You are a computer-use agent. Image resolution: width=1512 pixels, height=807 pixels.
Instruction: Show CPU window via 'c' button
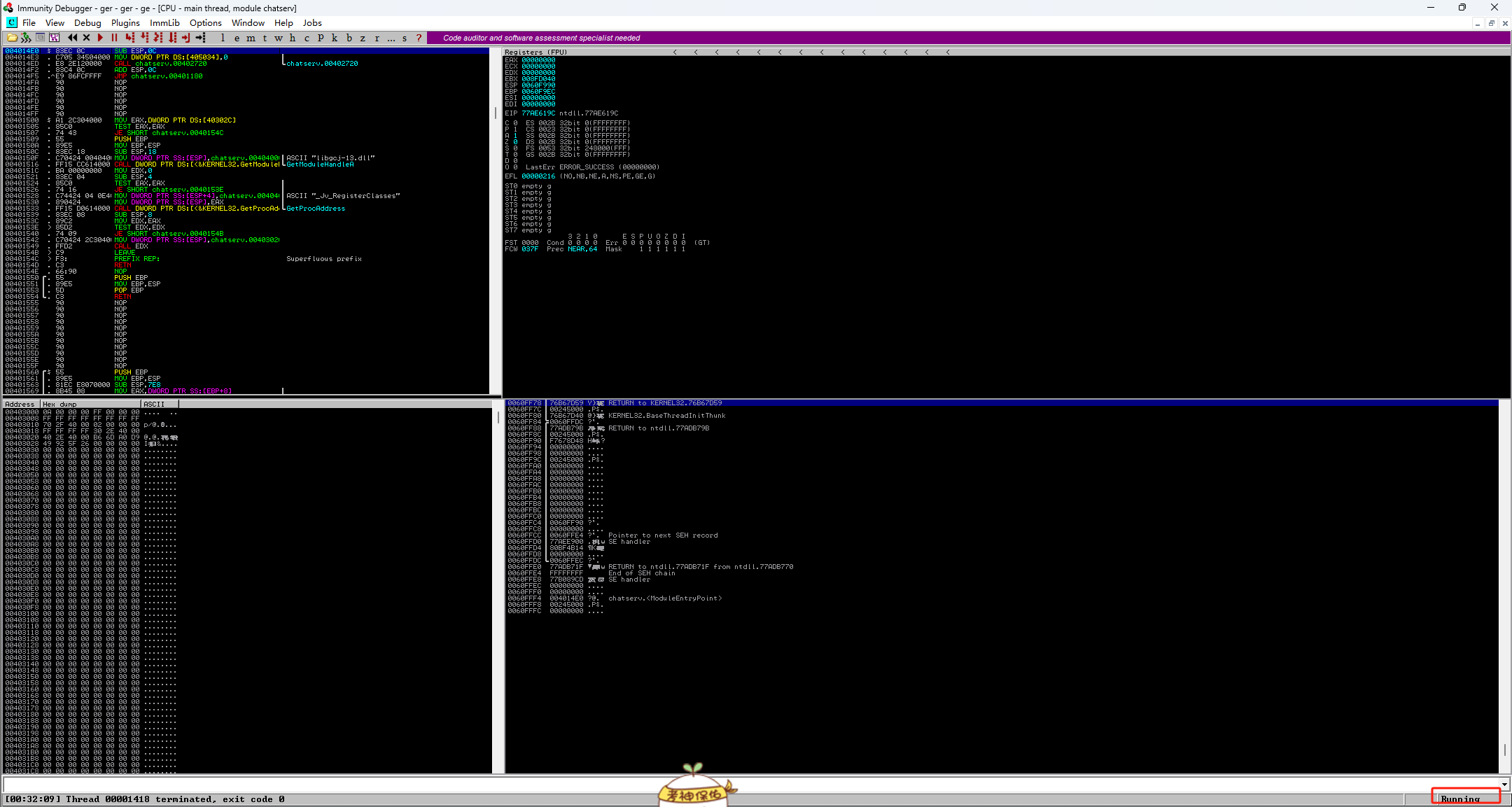(x=307, y=38)
